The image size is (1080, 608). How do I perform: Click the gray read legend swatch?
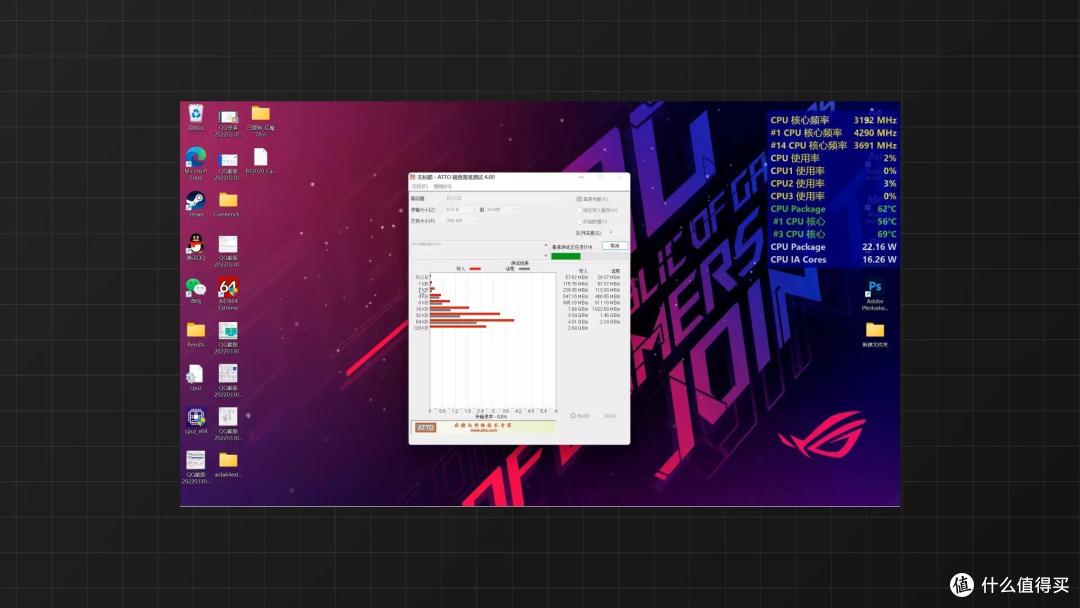coord(524,269)
